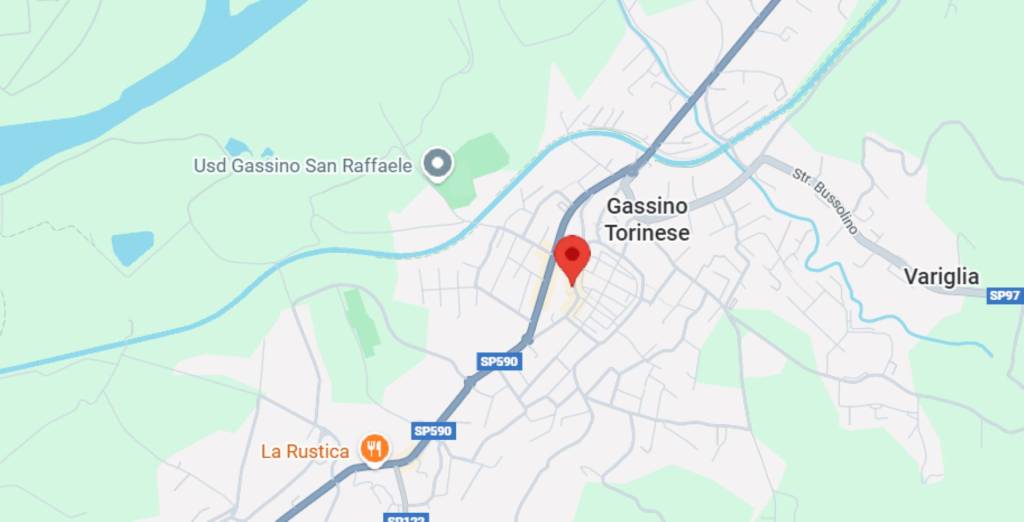Open the Usd Gassino San Raffaele text label

[302, 166]
